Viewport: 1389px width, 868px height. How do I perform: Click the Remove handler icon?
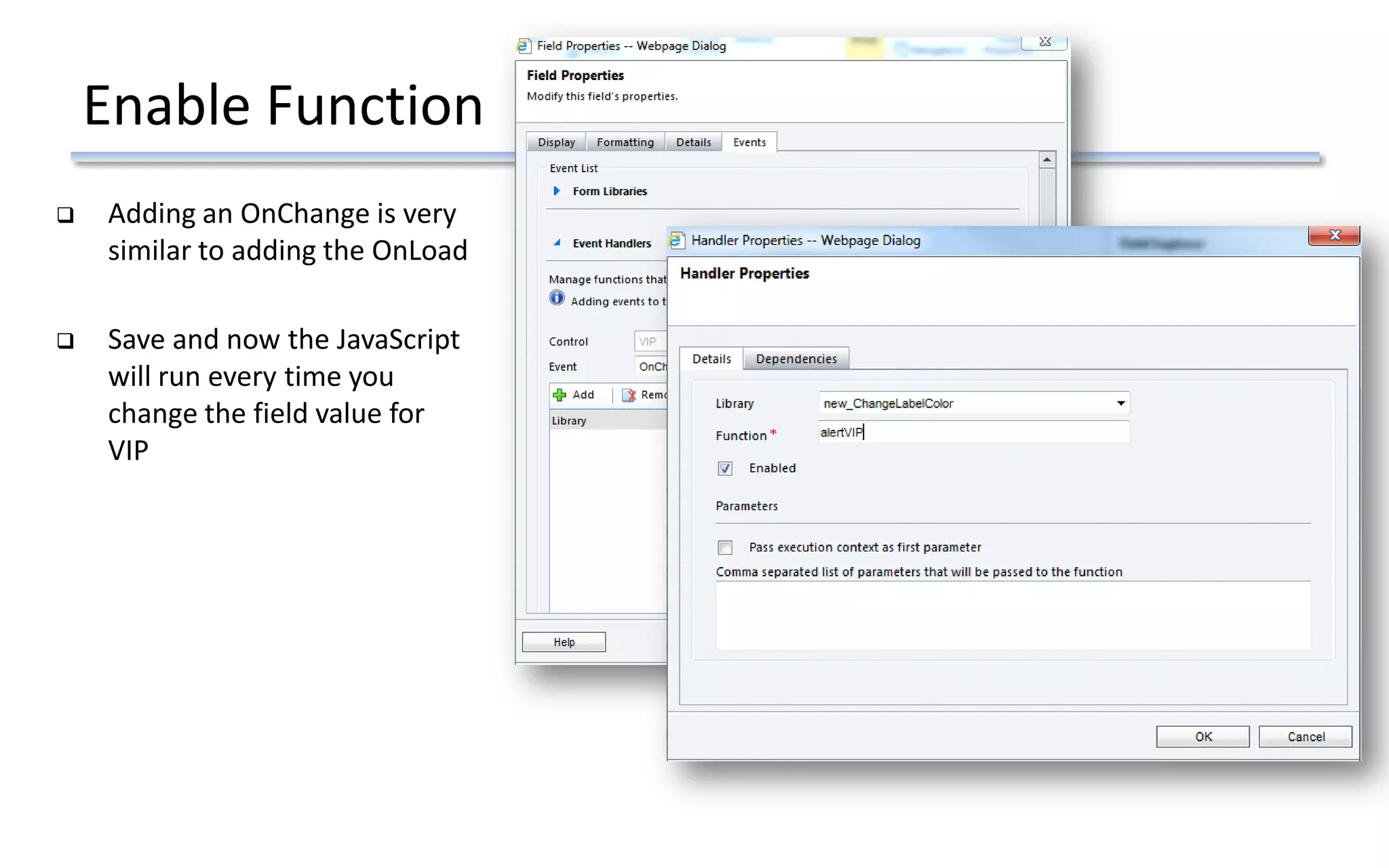click(x=629, y=395)
